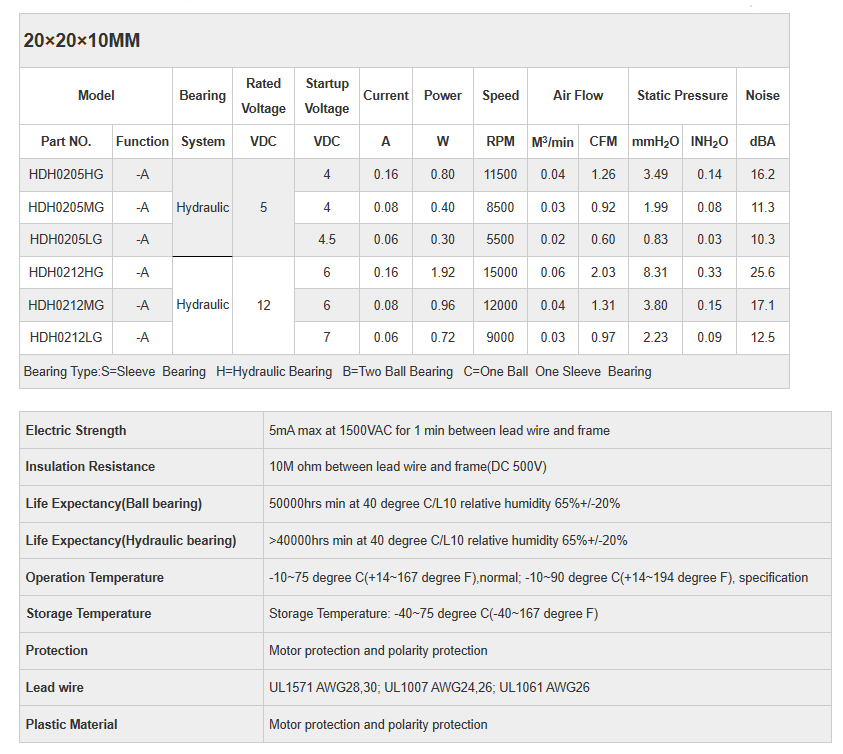Click the -A function cell for HDH0212LG
The image size is (843, 754).
click(142, 338)
